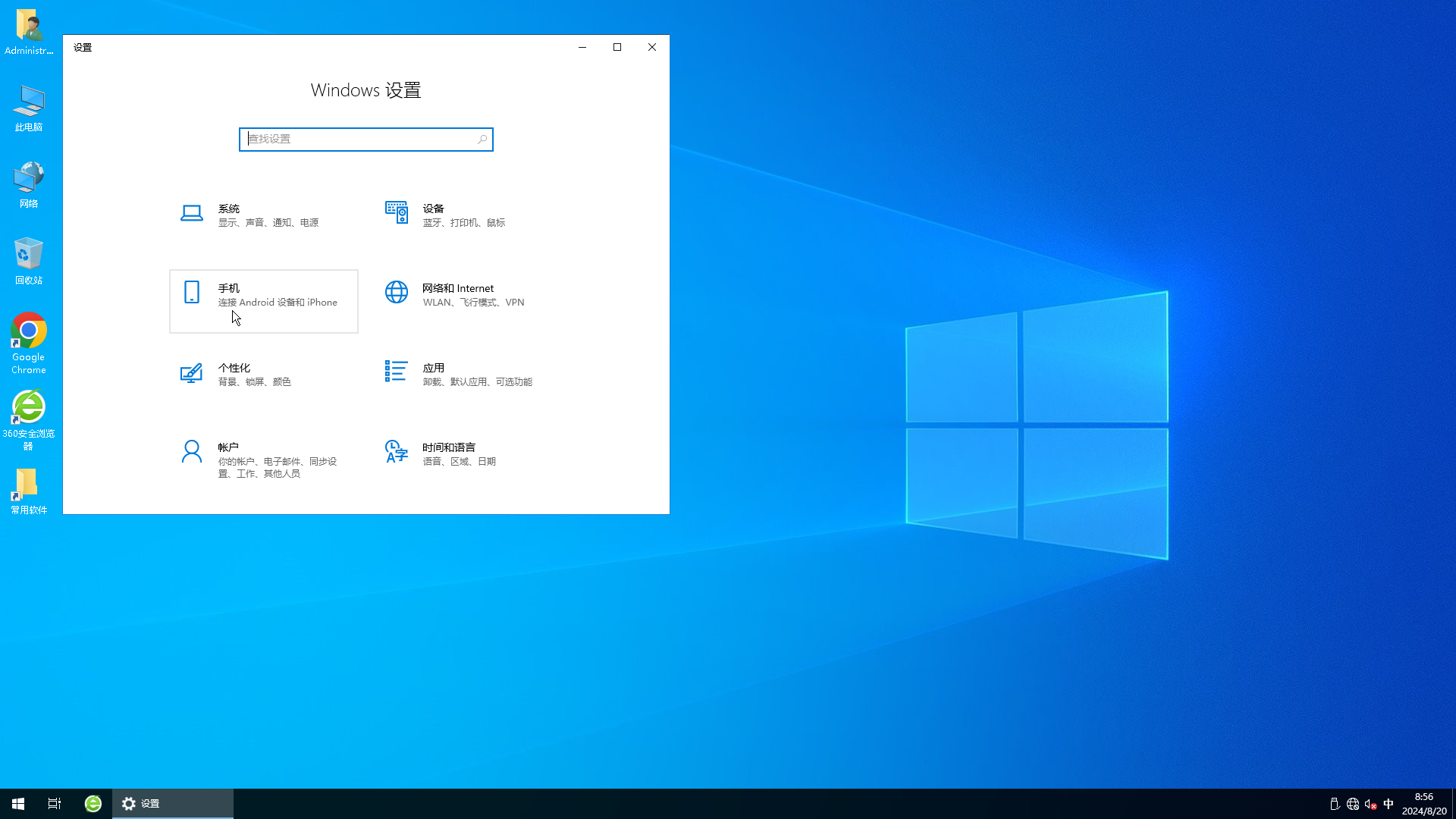
Task: Click the 设备 heading text
Action: [434, 209]
